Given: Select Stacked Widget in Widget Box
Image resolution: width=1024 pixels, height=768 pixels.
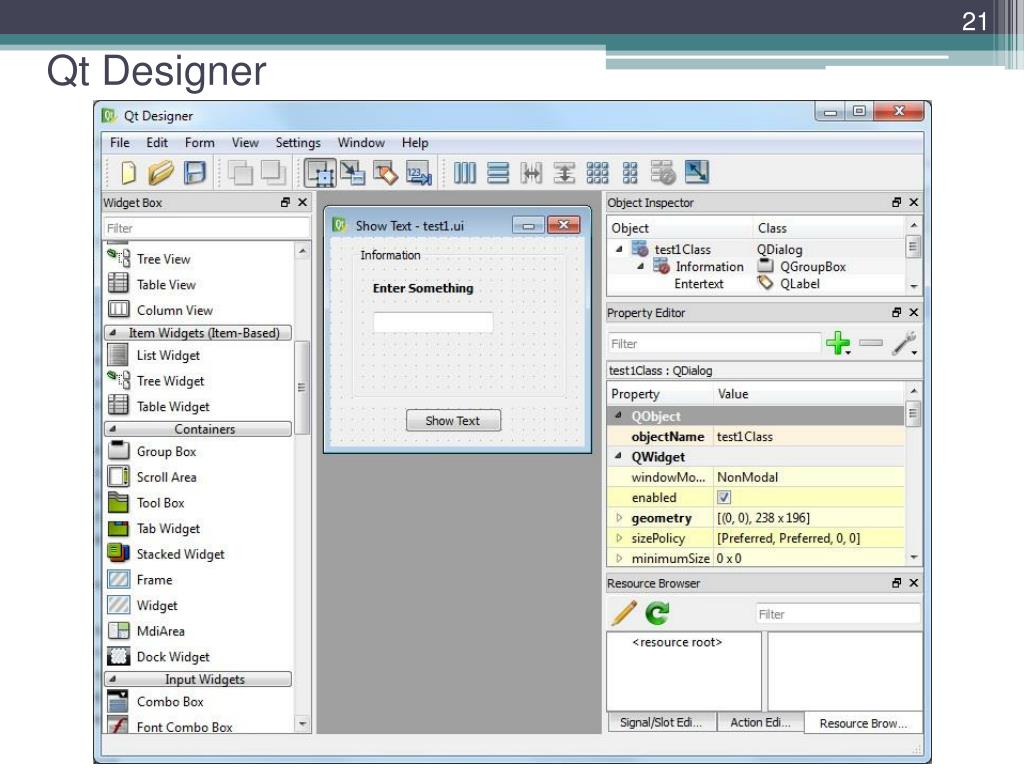Looking at the screenshot, I should click(x=180, y=554).
